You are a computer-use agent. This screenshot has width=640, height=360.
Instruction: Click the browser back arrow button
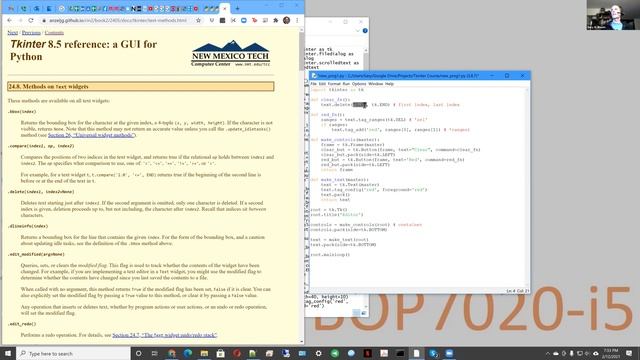[9, 20]
